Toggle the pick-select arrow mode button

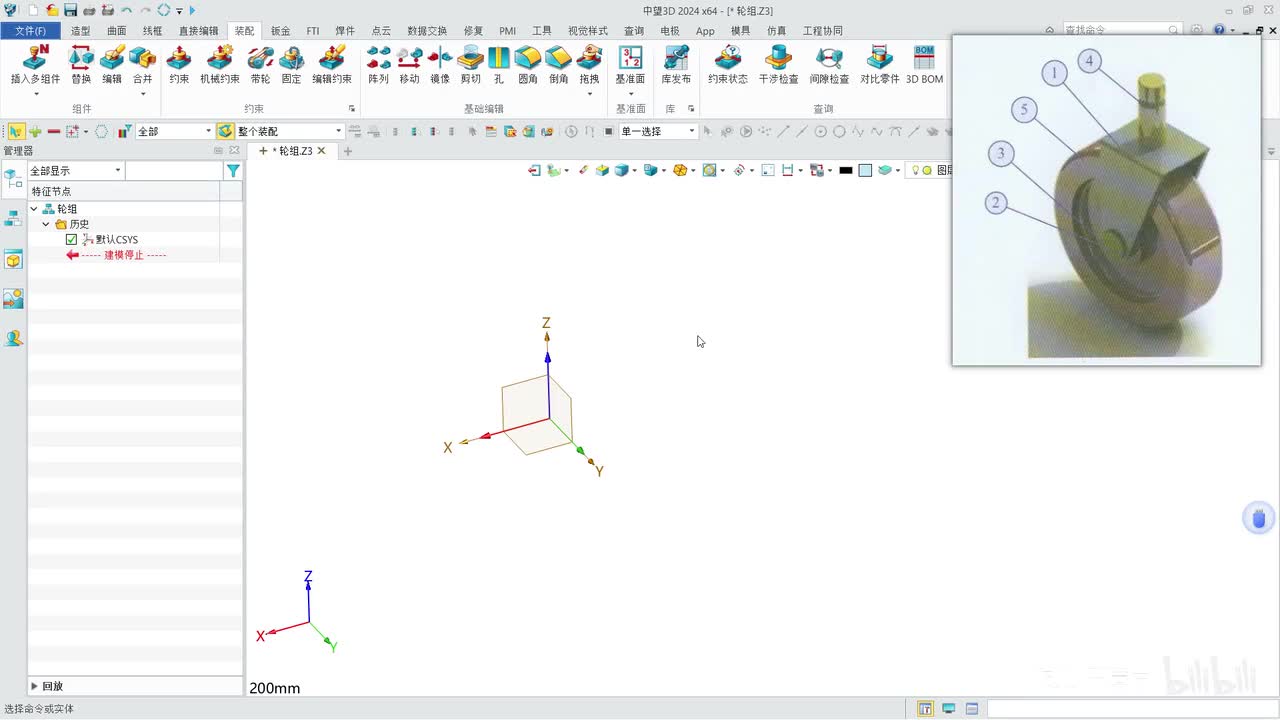pyautogui.click(x=16, y=131)
